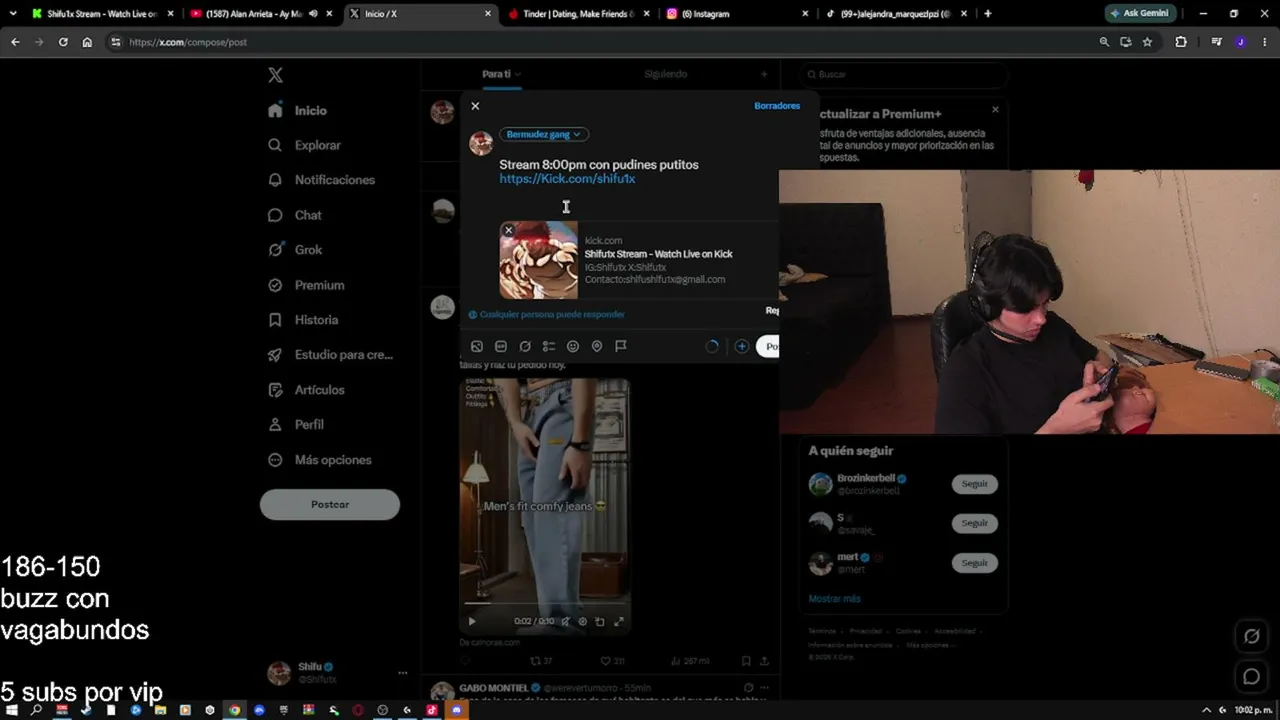Like the comfy jeans post
This screenshot has height=720, width=1280.
point(612,661)
